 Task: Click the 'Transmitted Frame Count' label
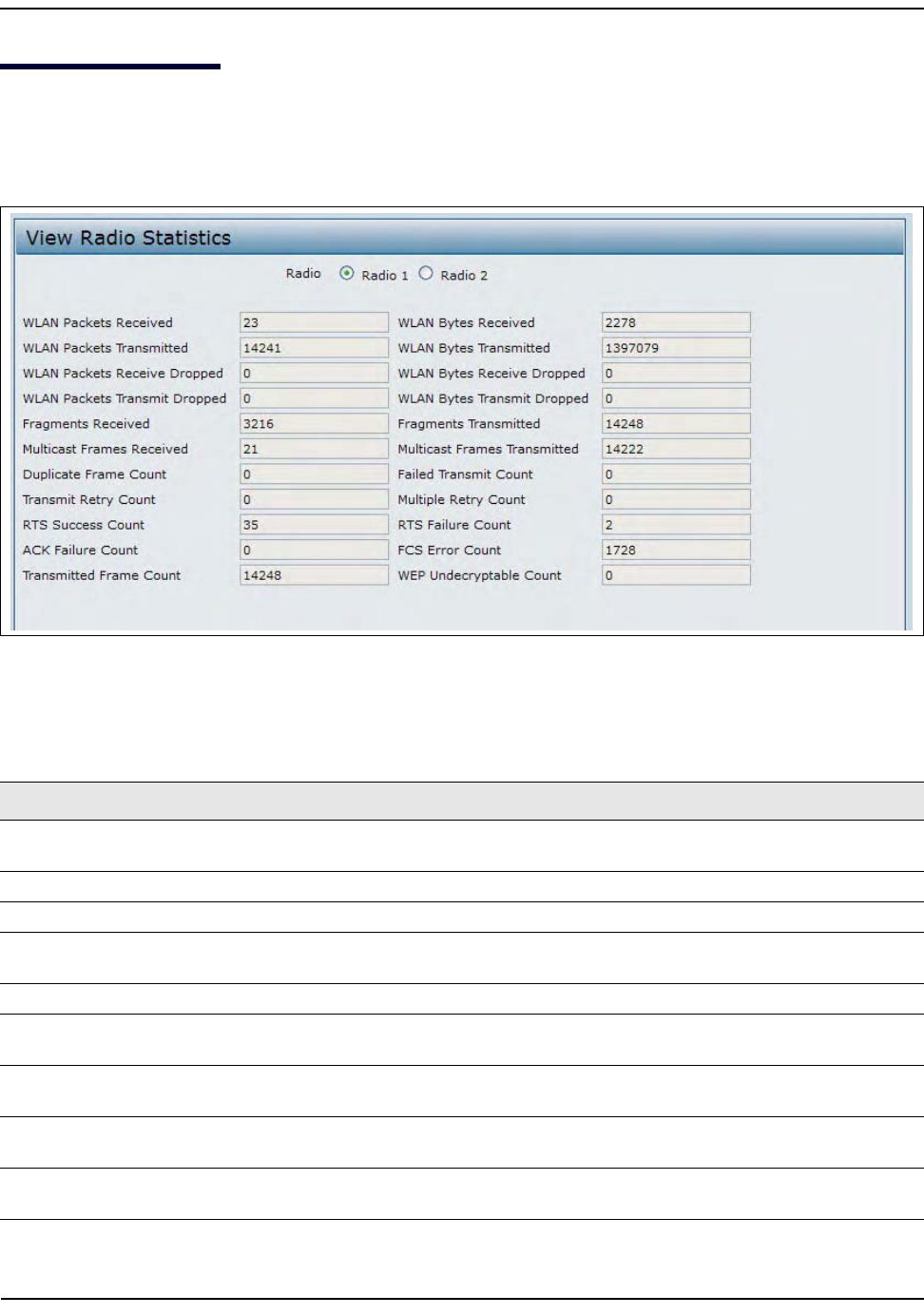coord(102,575)
